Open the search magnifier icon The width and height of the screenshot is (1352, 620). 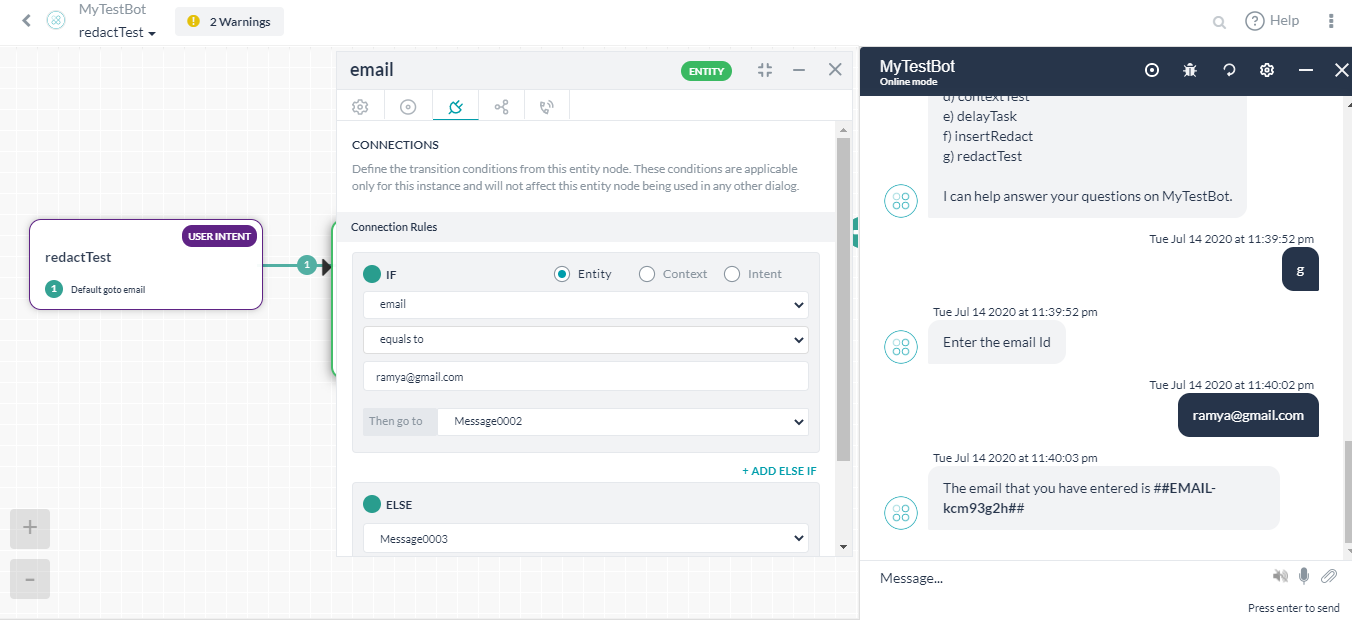[x=1219, y=22]
